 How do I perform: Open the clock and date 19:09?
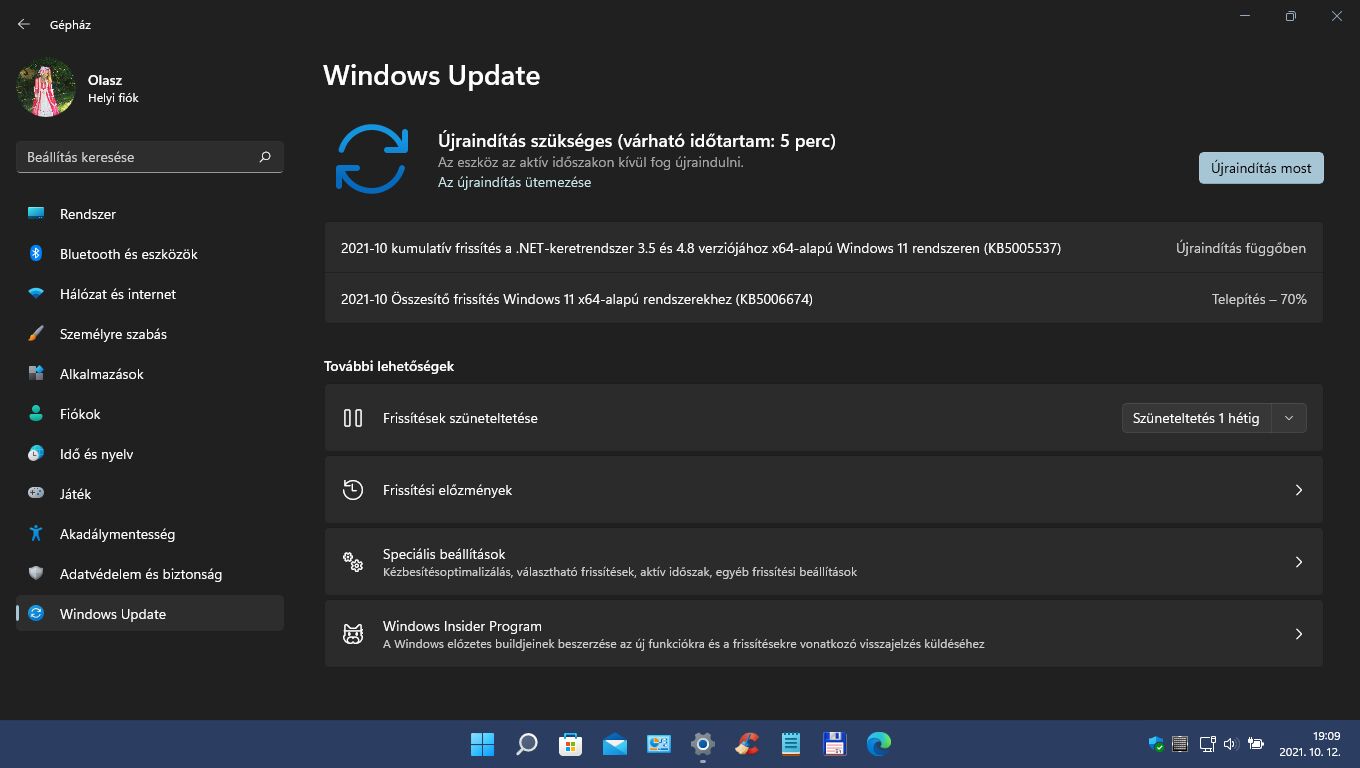click(x=1312, y=743)
